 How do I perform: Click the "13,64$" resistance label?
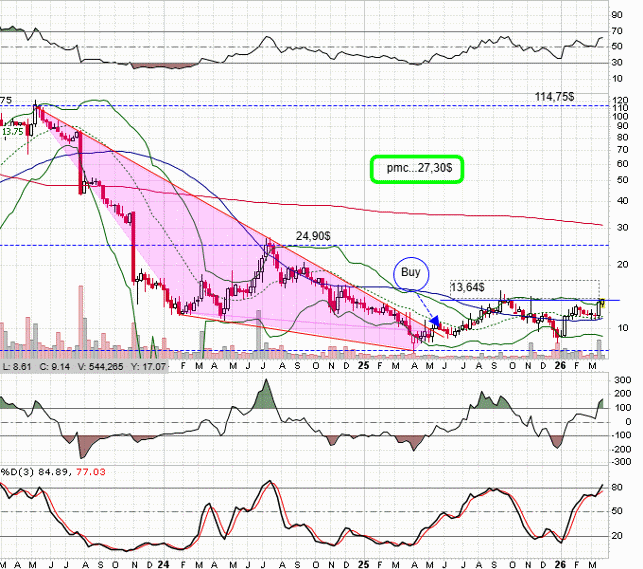472,288
